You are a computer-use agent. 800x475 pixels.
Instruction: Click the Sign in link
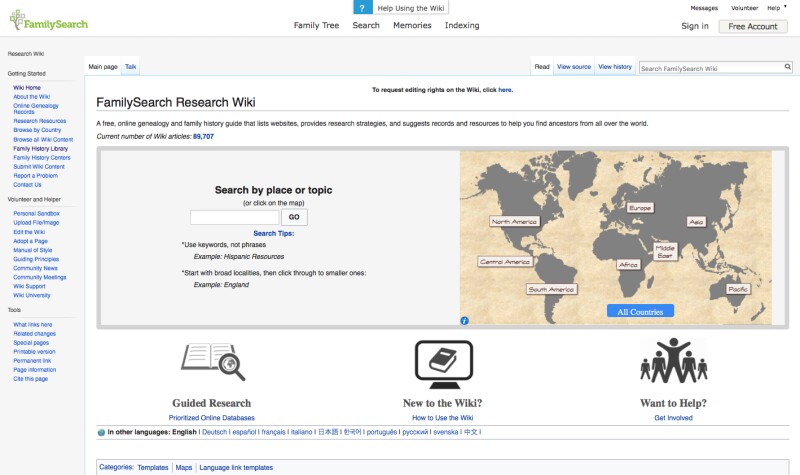coord(695,26)
